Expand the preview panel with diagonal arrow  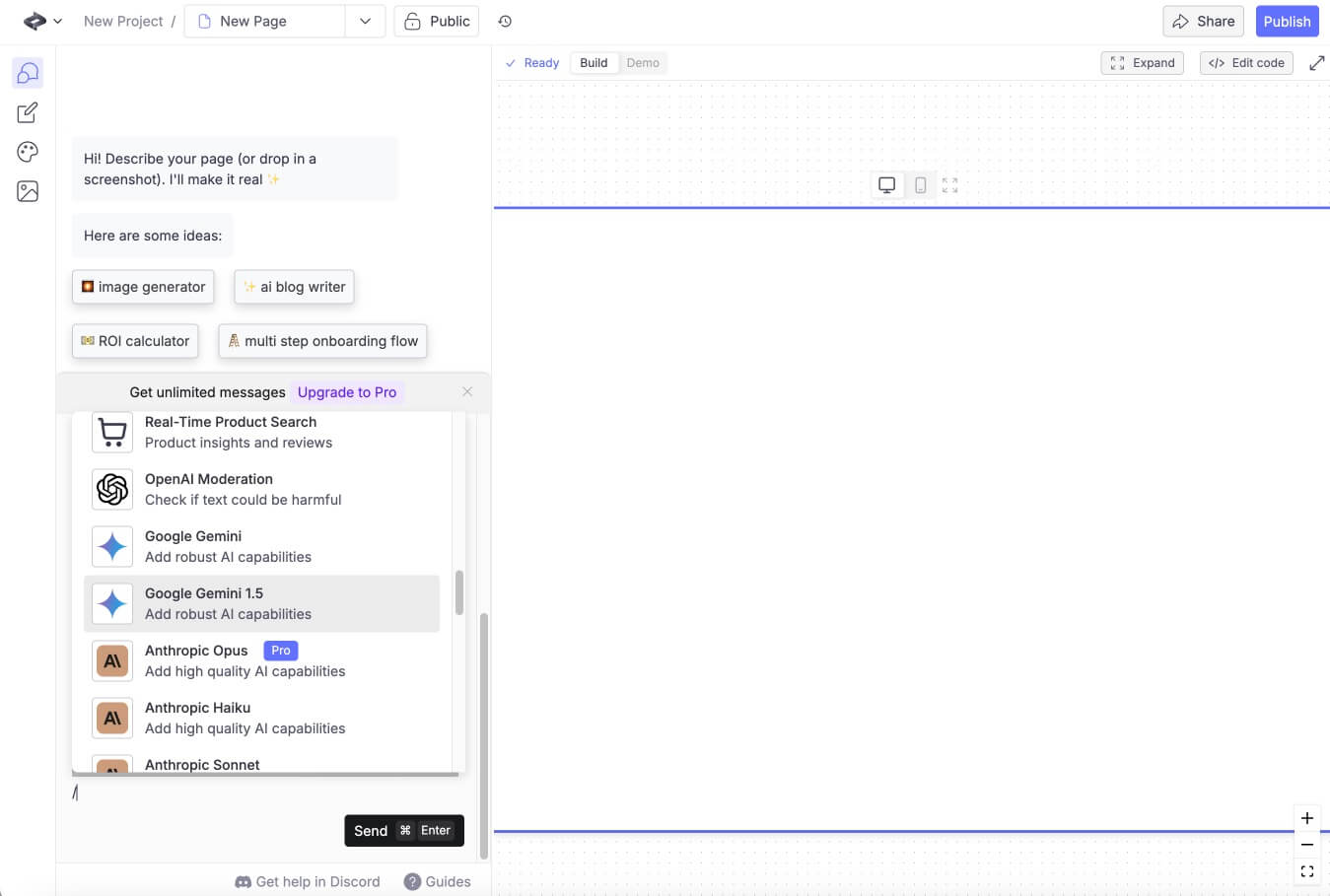pos(1316,63)
